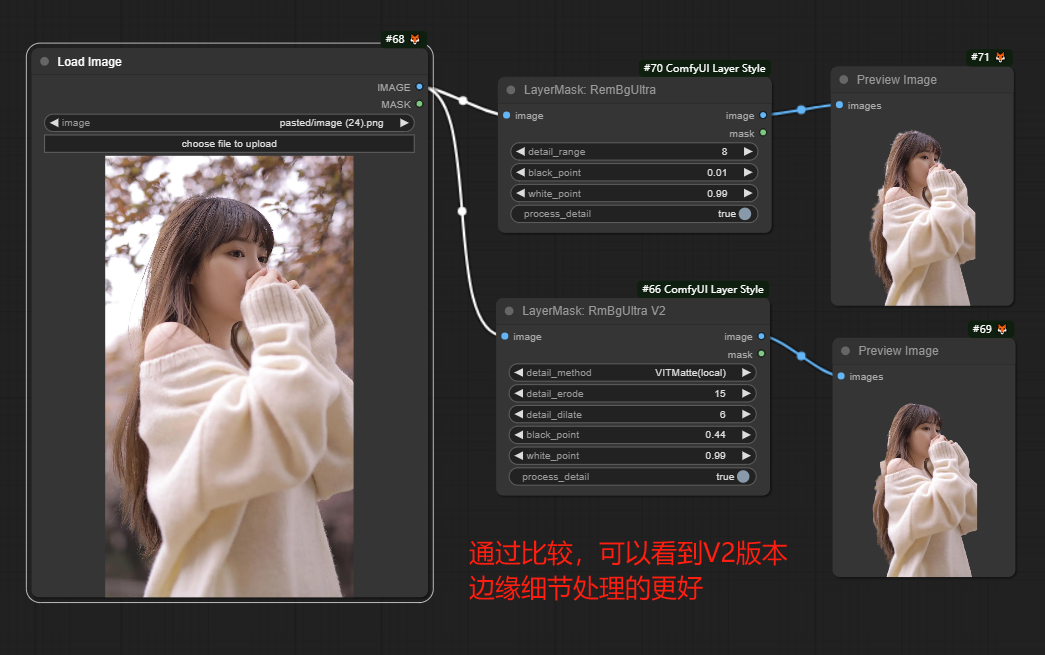Click choose file to upload button

click(x=229, y=144)
